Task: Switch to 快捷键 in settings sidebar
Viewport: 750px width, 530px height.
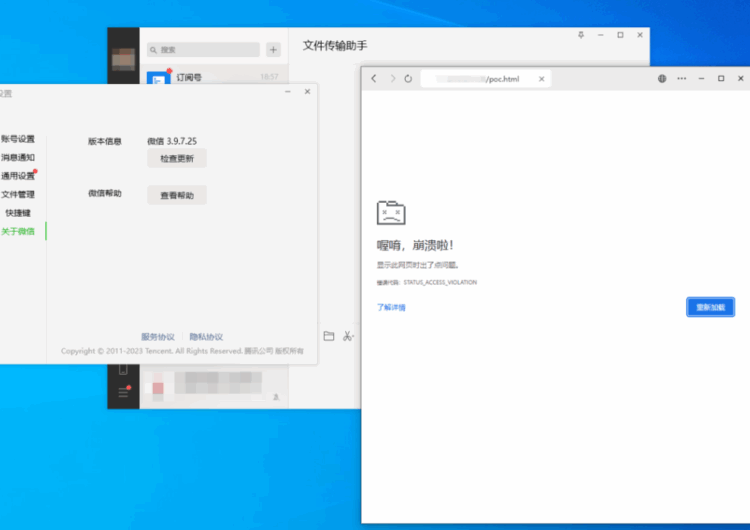Action: click(18, 213)
